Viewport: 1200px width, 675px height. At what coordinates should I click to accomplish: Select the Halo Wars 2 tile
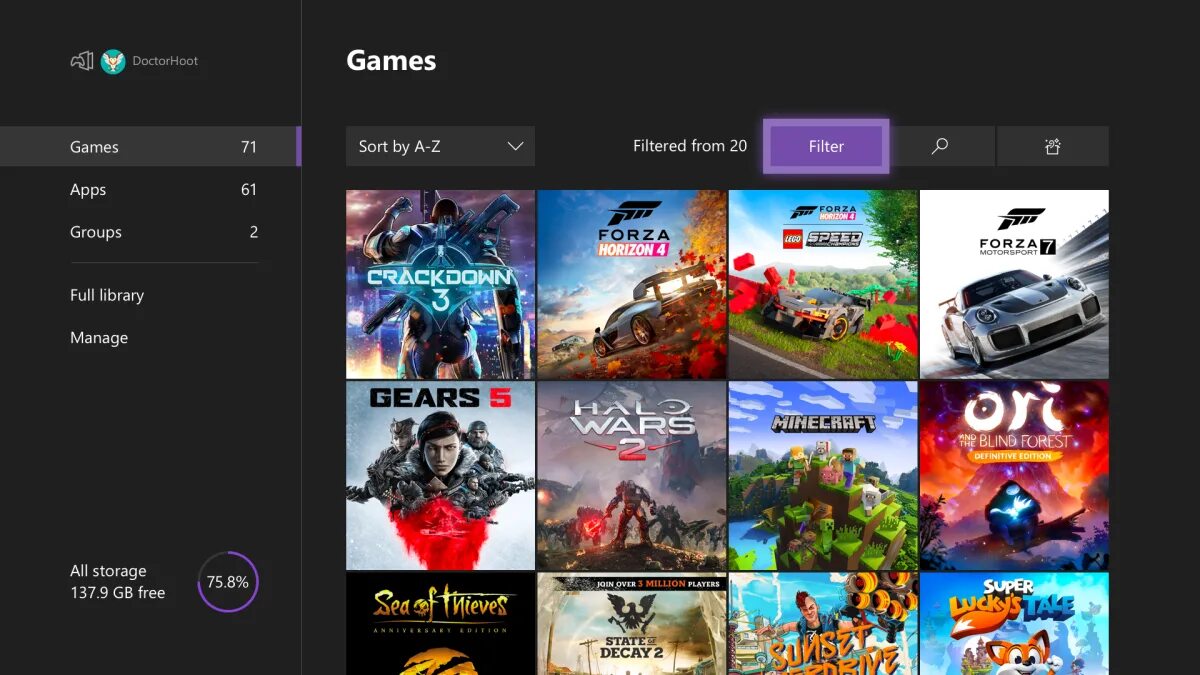click(x=631, y=475)
